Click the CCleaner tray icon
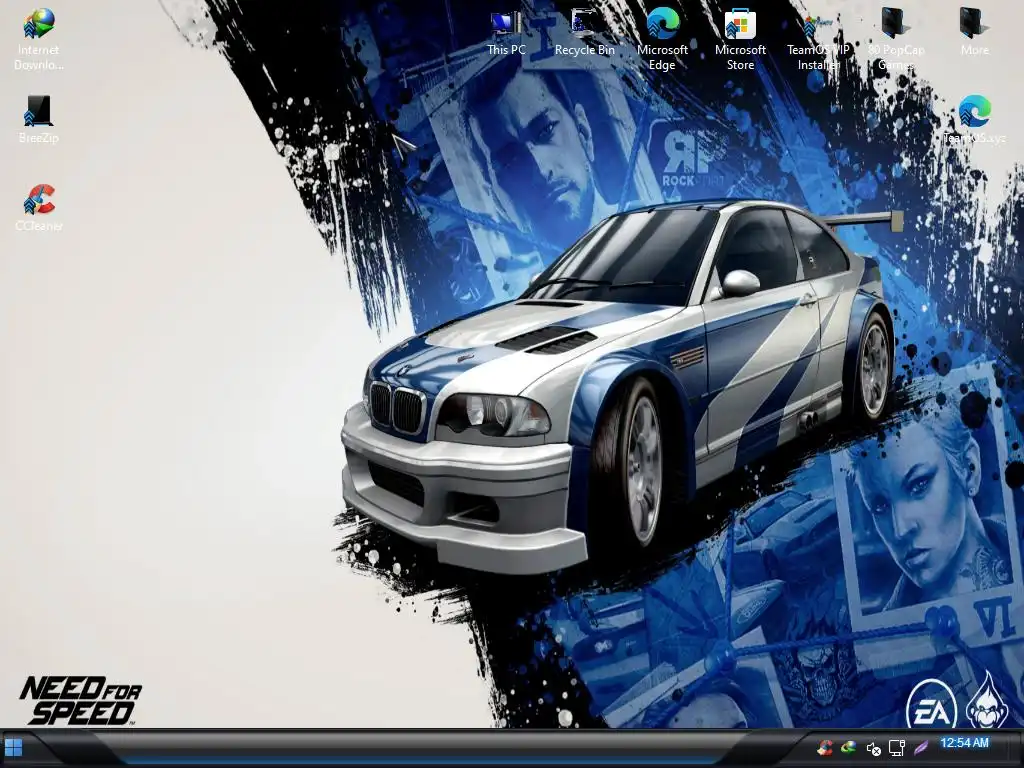Screen dimensions: 1024x768 click(825, 747)
